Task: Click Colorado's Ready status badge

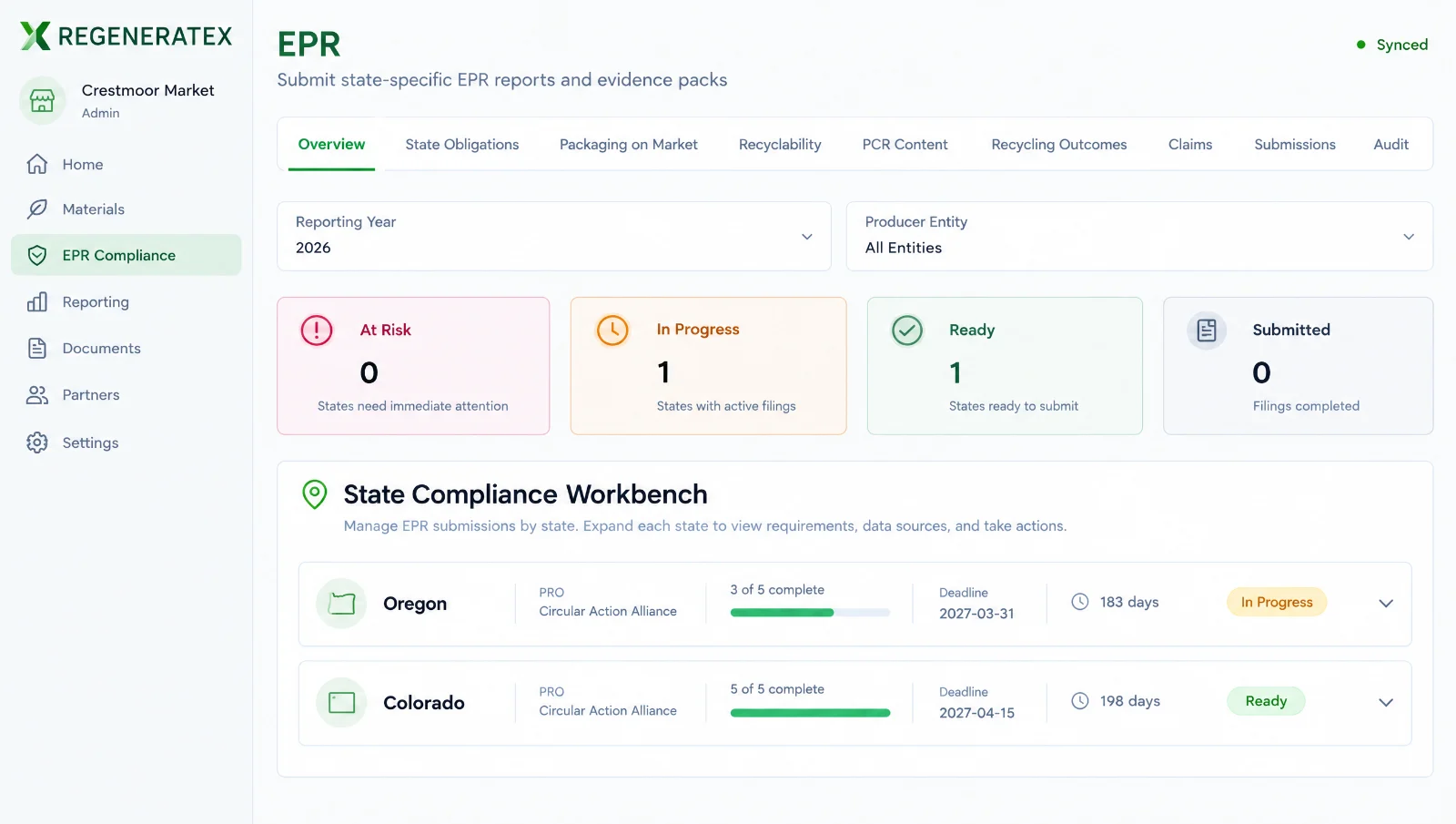Action: coord(1266,701)
